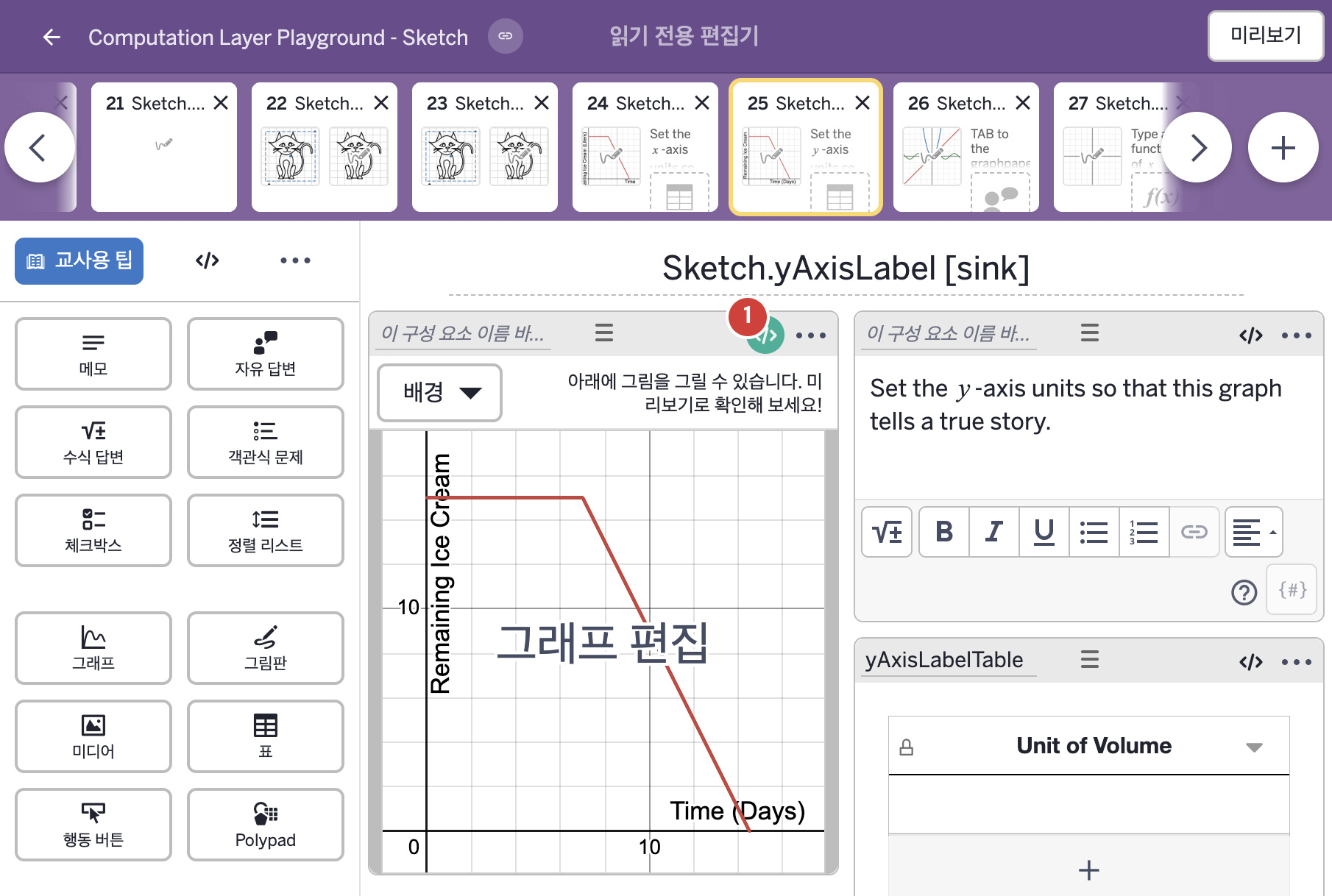
Task: Open screen tab 26 Sketch
Action: [966, 147]
